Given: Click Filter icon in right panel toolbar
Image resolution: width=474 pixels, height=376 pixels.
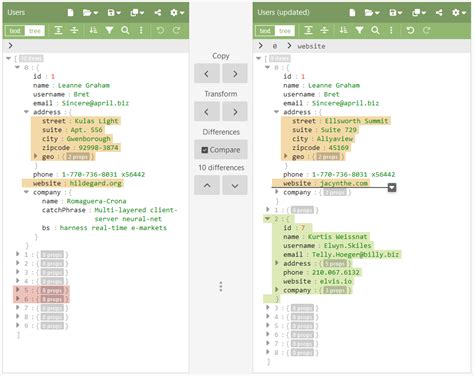Looking at the screenshot, I should point(359,30).
